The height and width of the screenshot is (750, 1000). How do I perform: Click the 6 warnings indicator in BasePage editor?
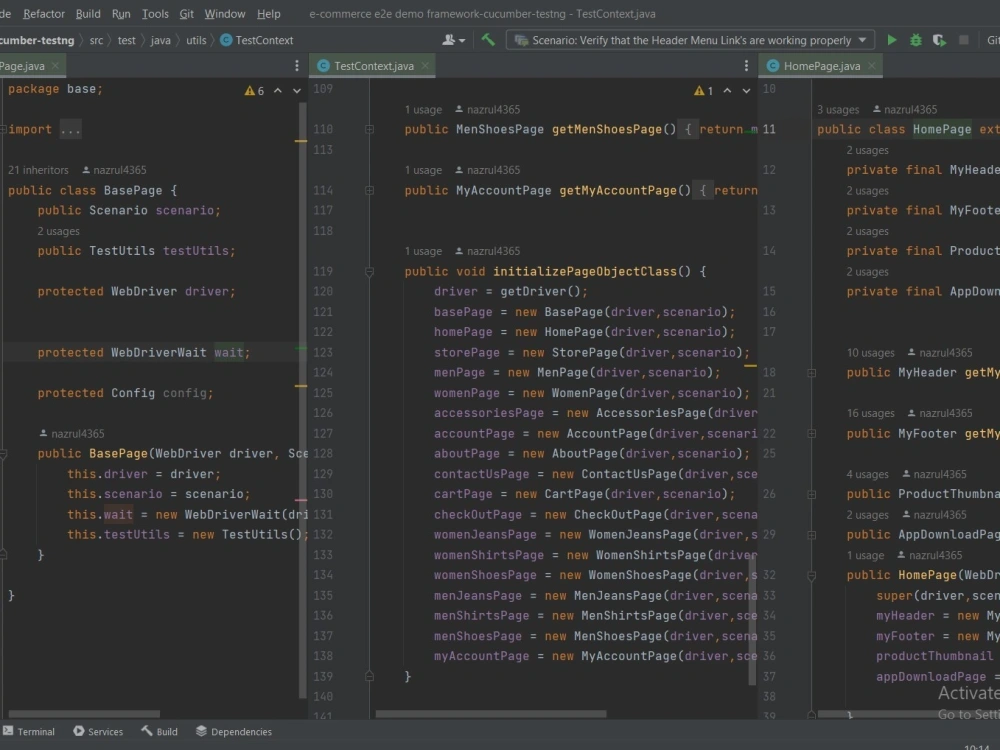(x=252, y=90)
